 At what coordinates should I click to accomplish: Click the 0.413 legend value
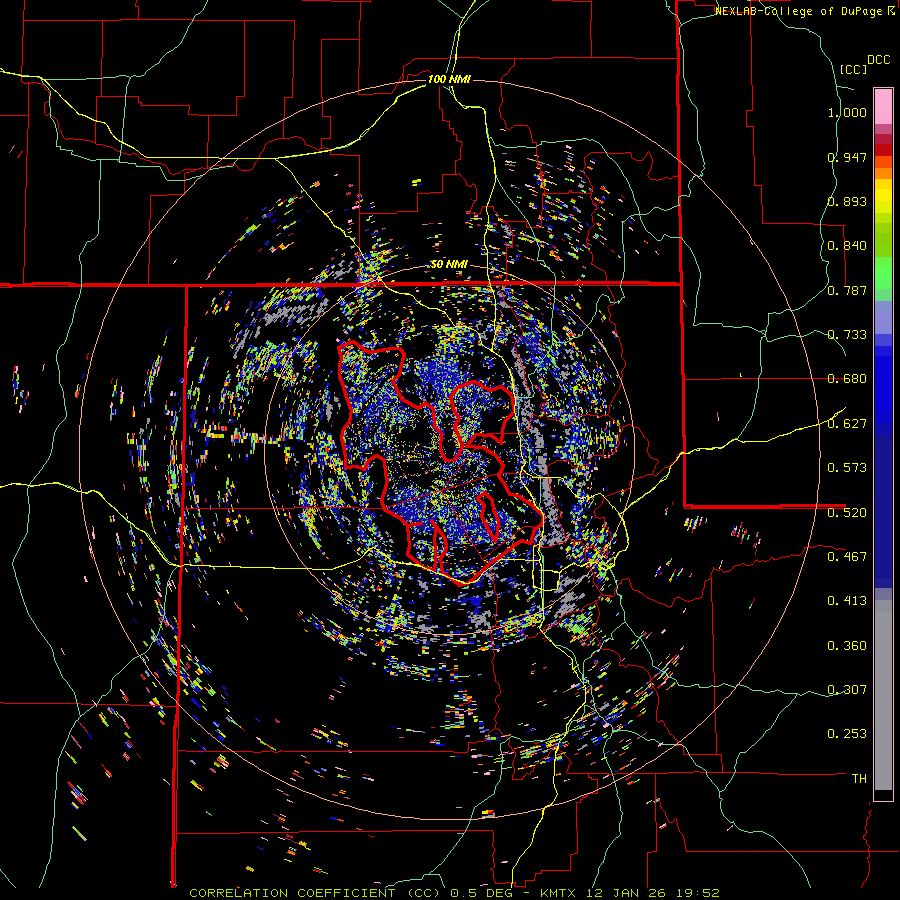point(847,601)
